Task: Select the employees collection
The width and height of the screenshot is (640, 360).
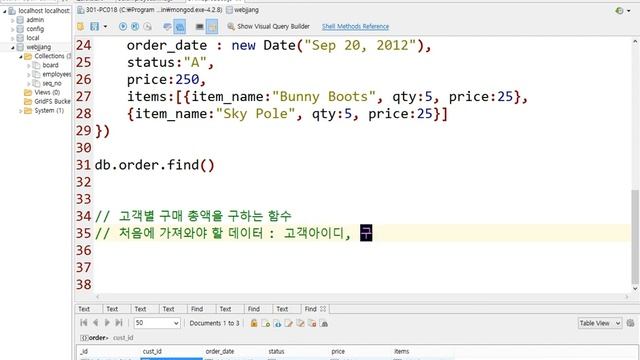Action: click(x=56, y=74)
